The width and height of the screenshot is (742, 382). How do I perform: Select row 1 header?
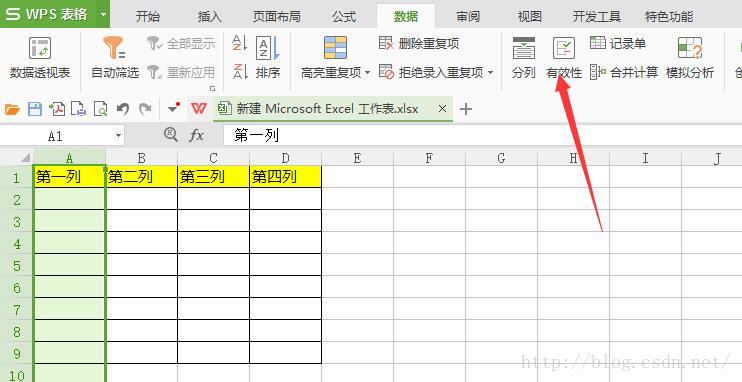(x=17, y=178)
